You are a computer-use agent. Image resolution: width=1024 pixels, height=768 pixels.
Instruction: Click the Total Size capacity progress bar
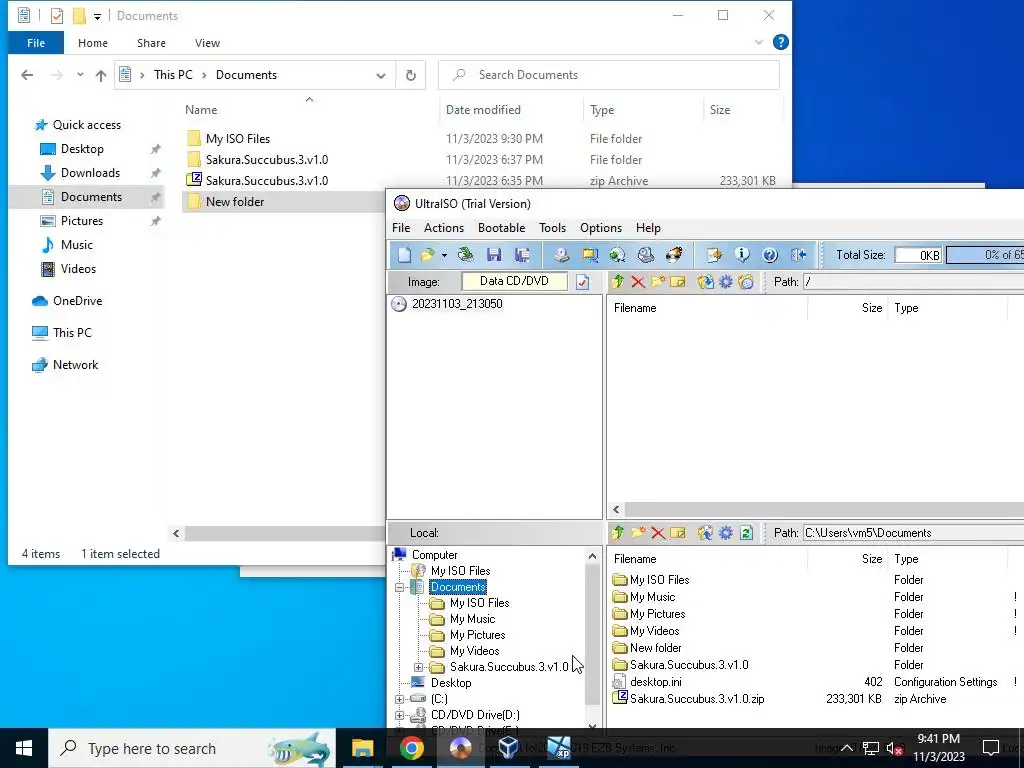coord(985,255)
